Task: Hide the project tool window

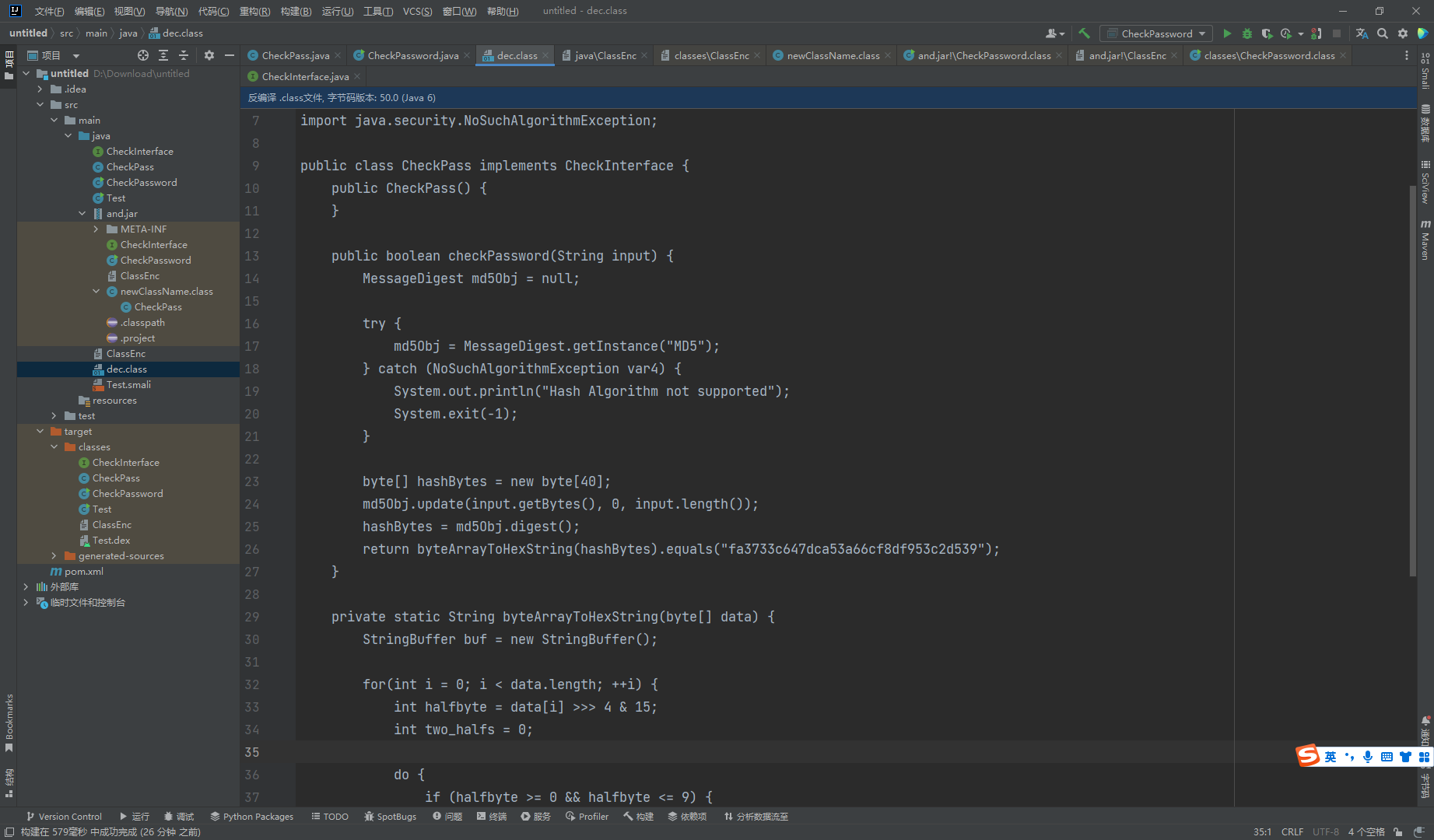Action: [x=229, y=55]
